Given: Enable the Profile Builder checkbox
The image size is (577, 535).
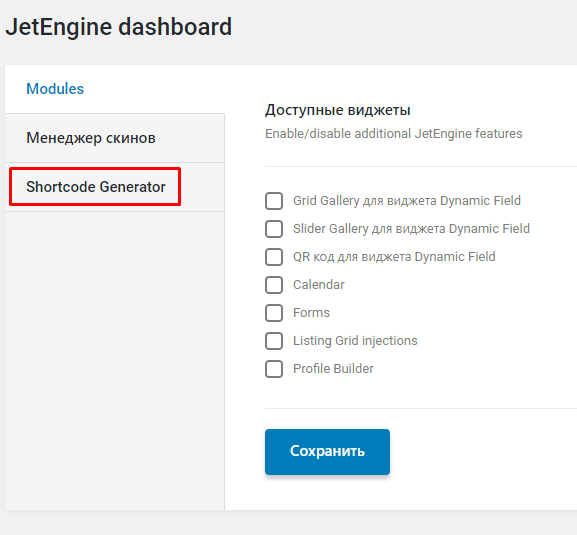Looking at the screenshot, I should pos(274,369).
